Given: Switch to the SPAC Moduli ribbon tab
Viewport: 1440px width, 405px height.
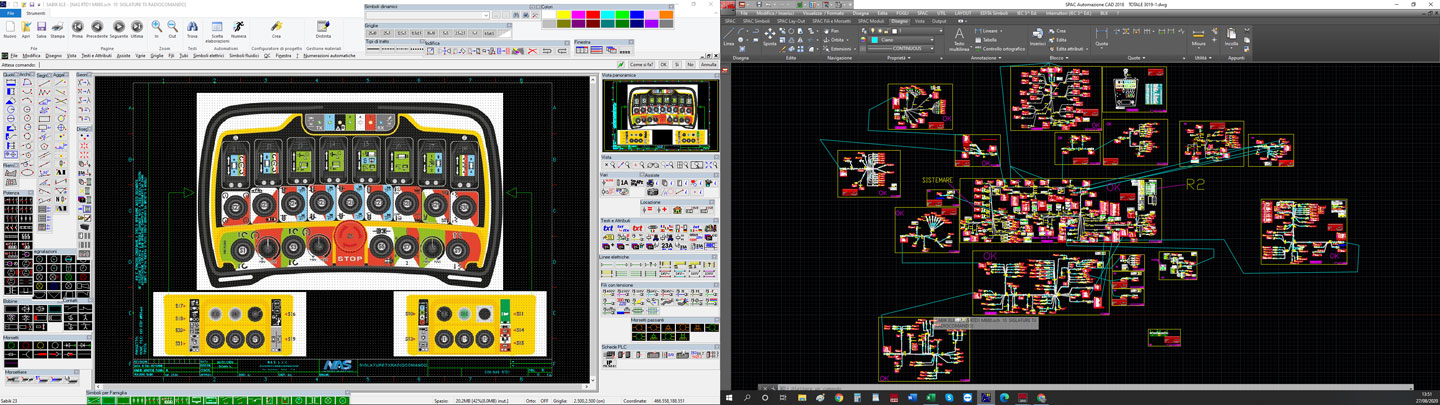Looking at the screenshot, I should (x=871, y=21).
